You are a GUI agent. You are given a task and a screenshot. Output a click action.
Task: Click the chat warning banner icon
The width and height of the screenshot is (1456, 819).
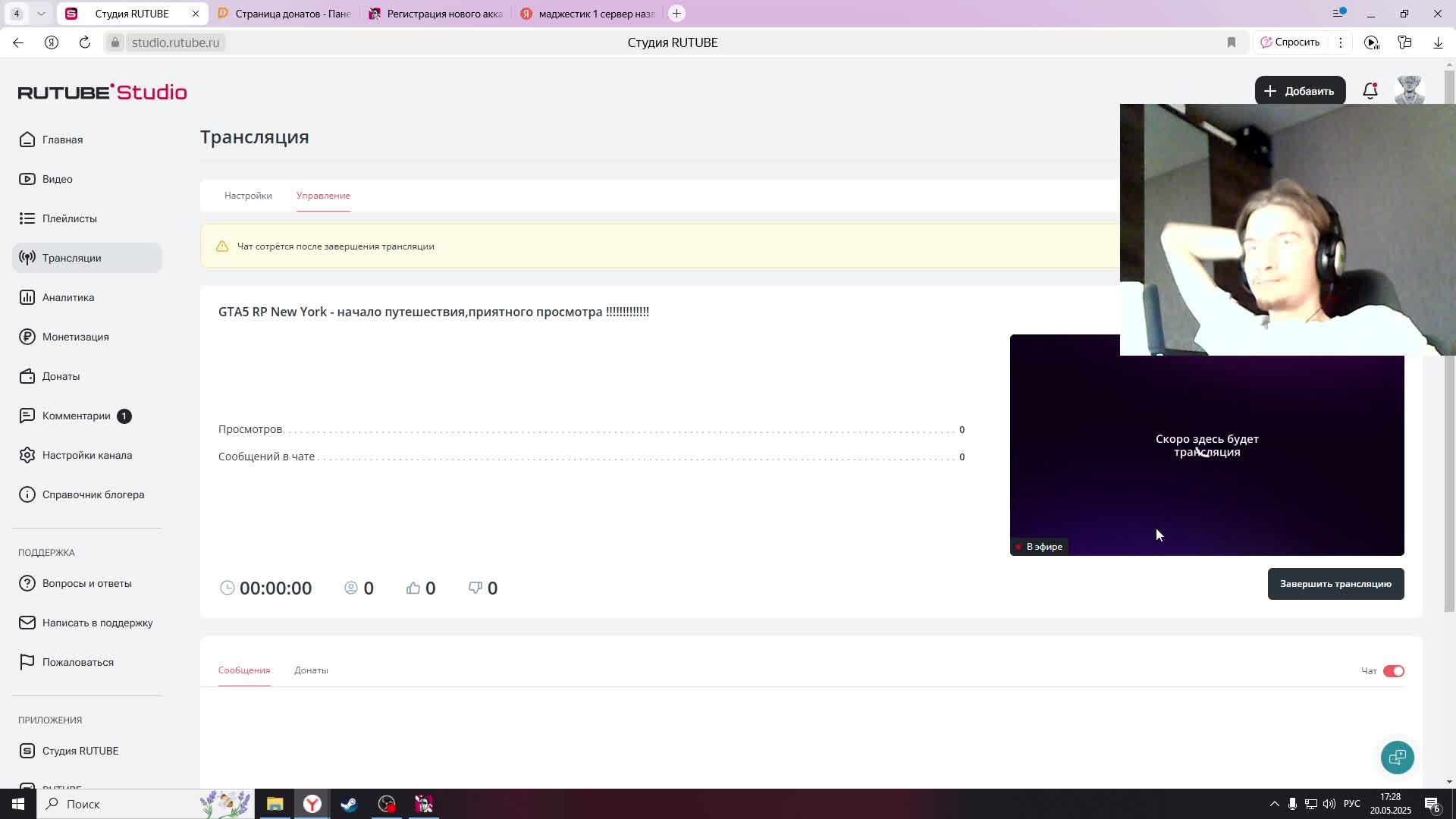221,246
